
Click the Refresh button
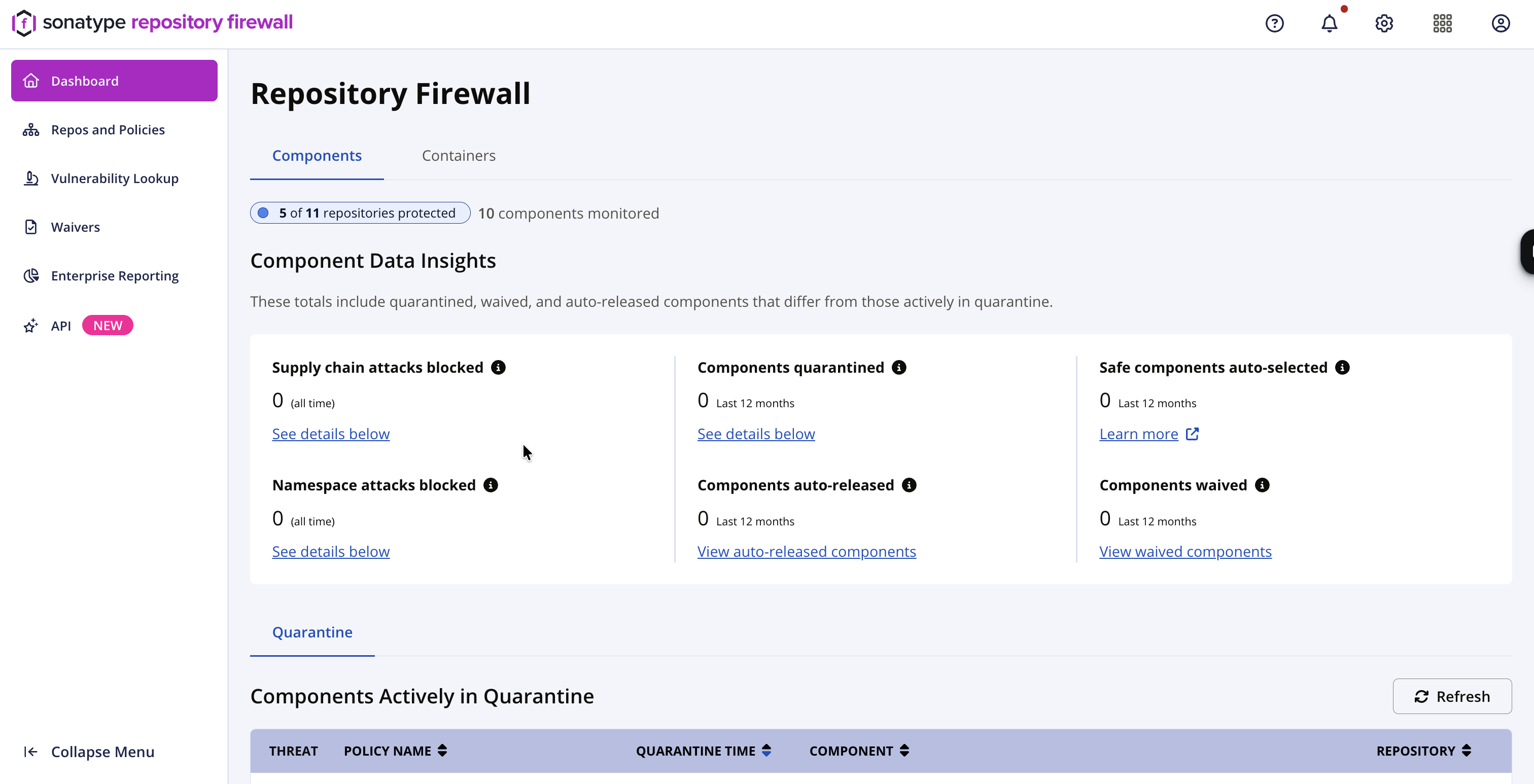tap(1452, 696)
